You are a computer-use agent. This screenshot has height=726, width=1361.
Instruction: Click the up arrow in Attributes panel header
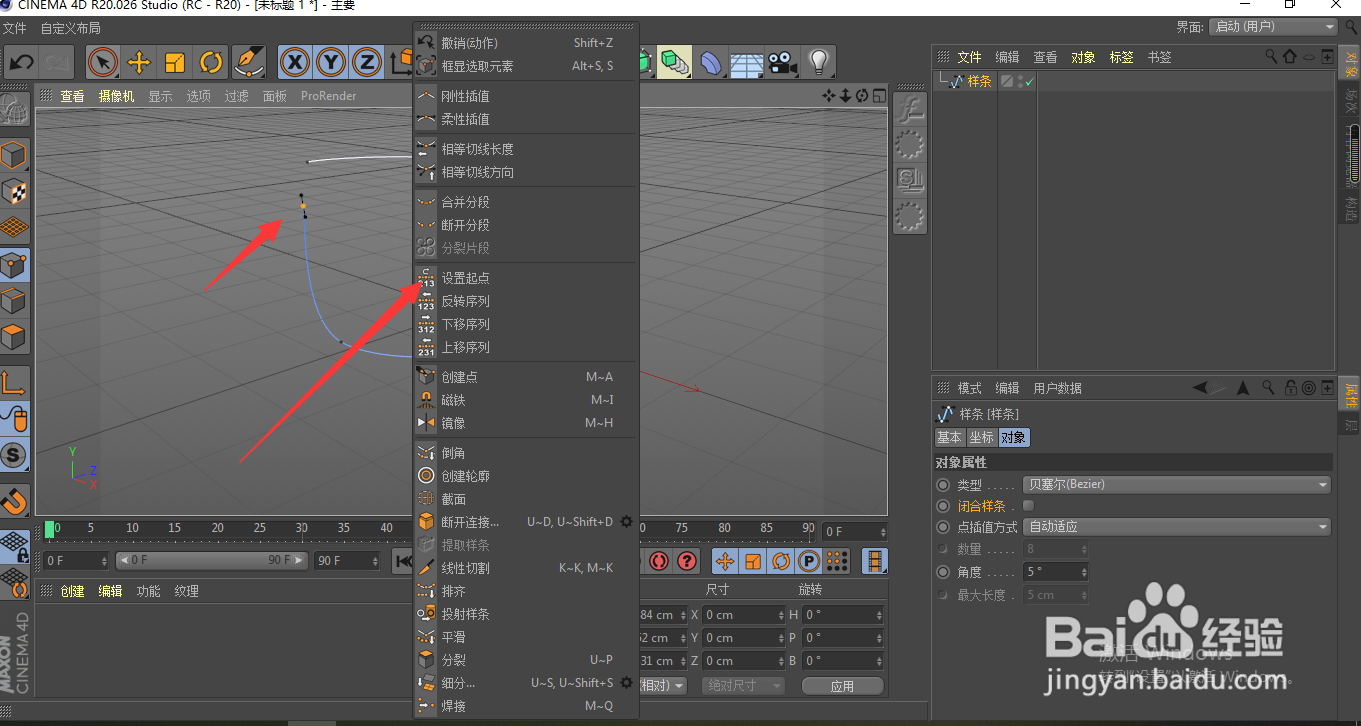[x=1243, y=388]
